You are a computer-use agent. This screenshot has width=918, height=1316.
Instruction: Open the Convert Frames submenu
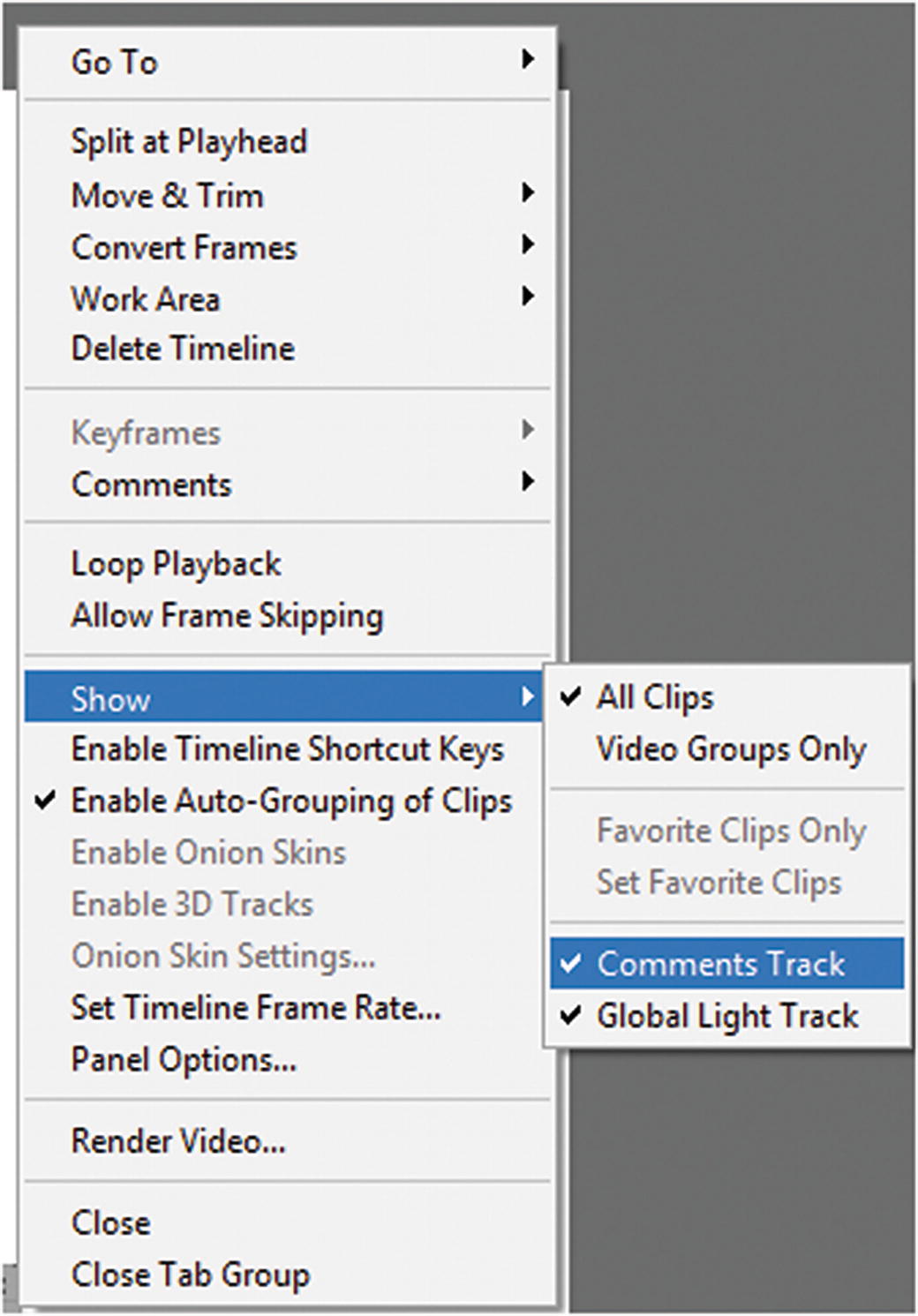[x=184, y=247]
